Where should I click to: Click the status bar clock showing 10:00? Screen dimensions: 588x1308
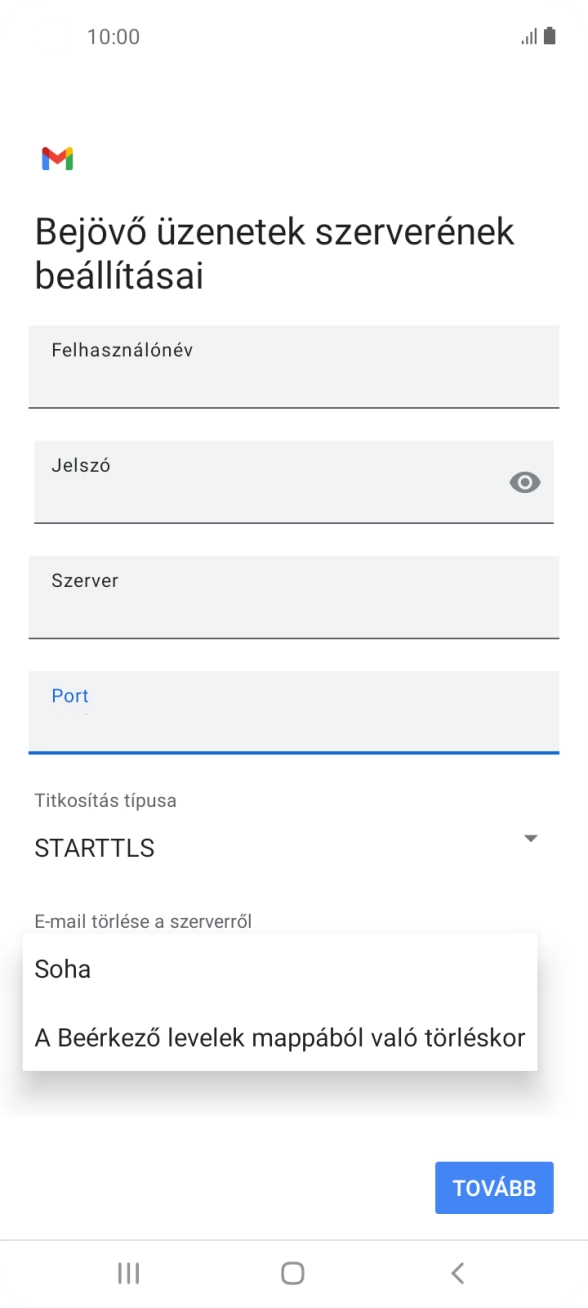tap(113, 36)
